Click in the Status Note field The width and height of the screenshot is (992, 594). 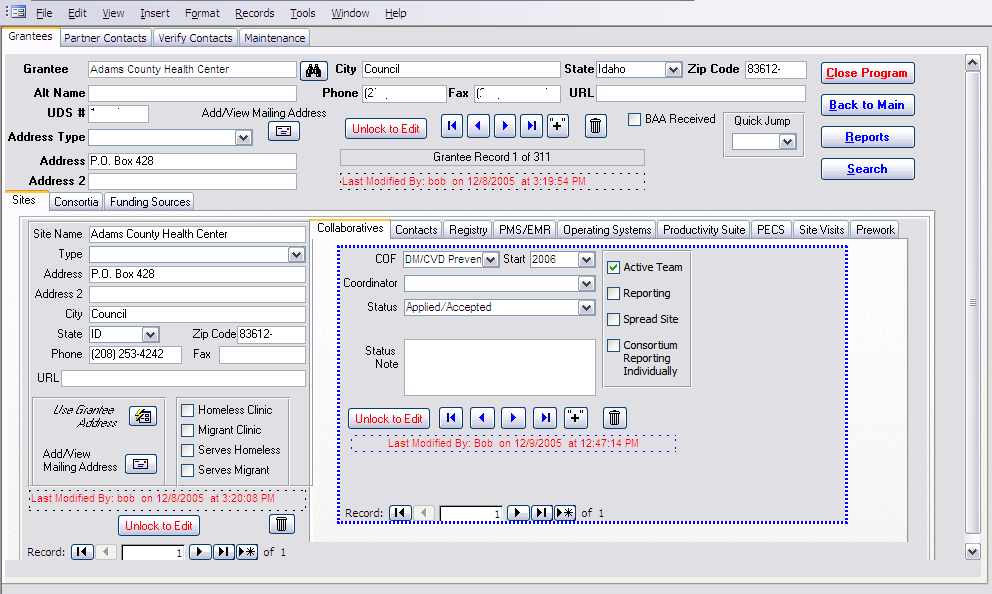pos(500,367)
